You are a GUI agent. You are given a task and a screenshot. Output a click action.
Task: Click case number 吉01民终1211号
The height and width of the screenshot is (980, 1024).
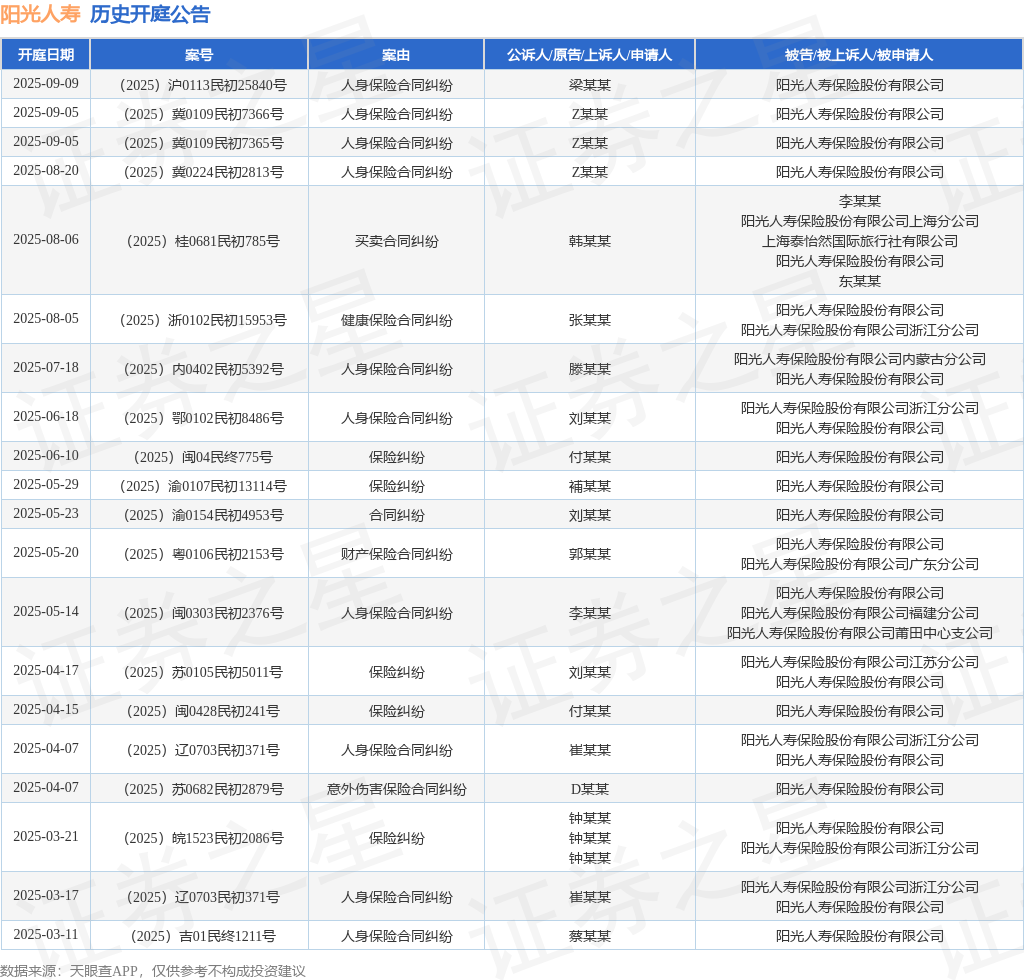[x=203, y=937]
